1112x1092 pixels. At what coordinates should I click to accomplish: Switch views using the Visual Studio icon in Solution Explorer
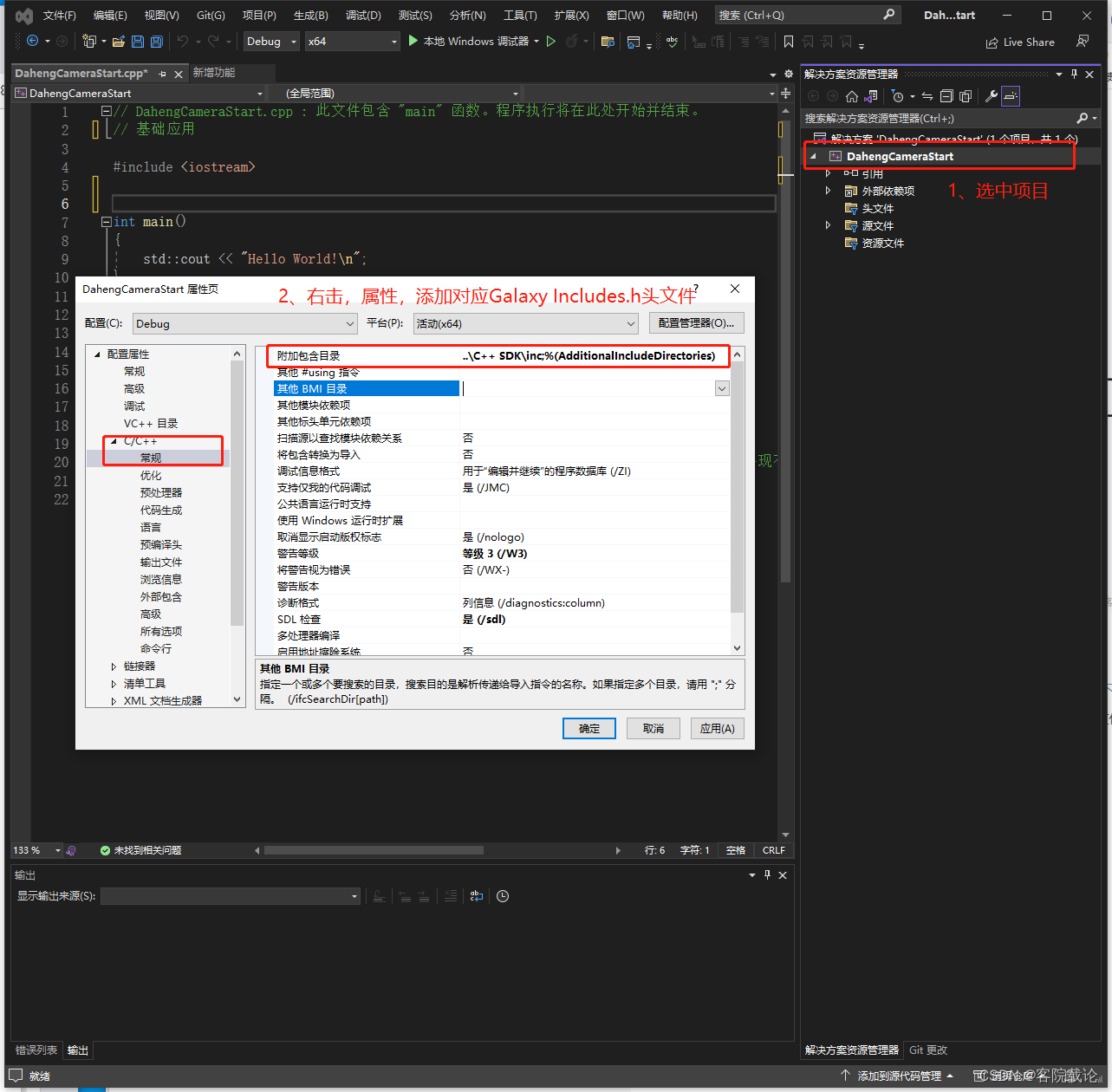871,96
